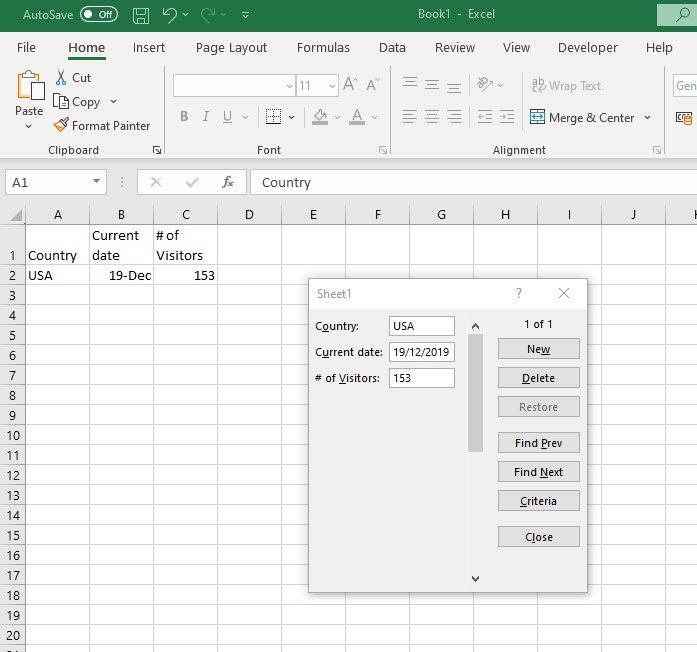Toggle Wrap Text

566,85
